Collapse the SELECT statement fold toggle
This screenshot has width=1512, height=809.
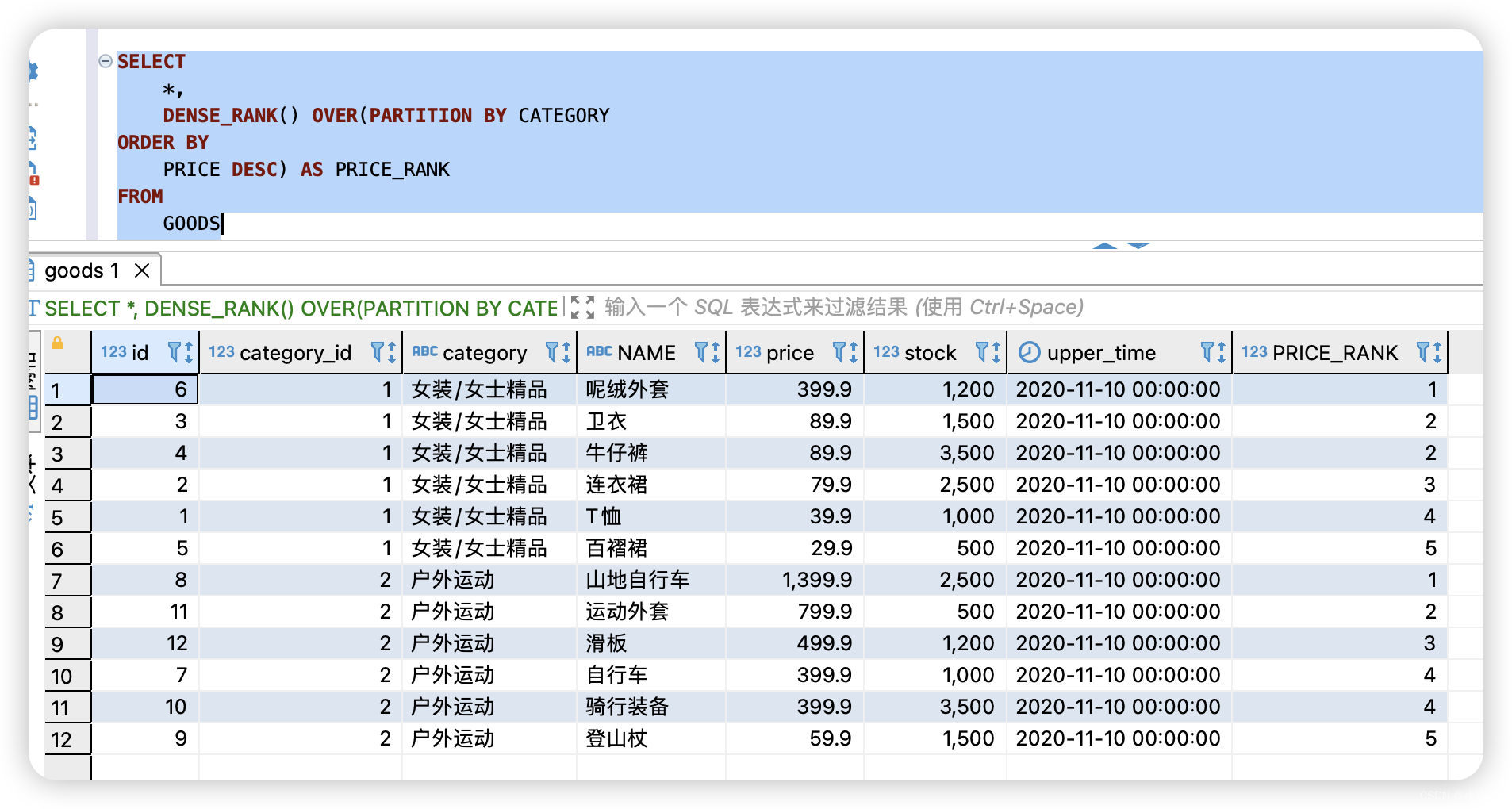click(105, 61)
